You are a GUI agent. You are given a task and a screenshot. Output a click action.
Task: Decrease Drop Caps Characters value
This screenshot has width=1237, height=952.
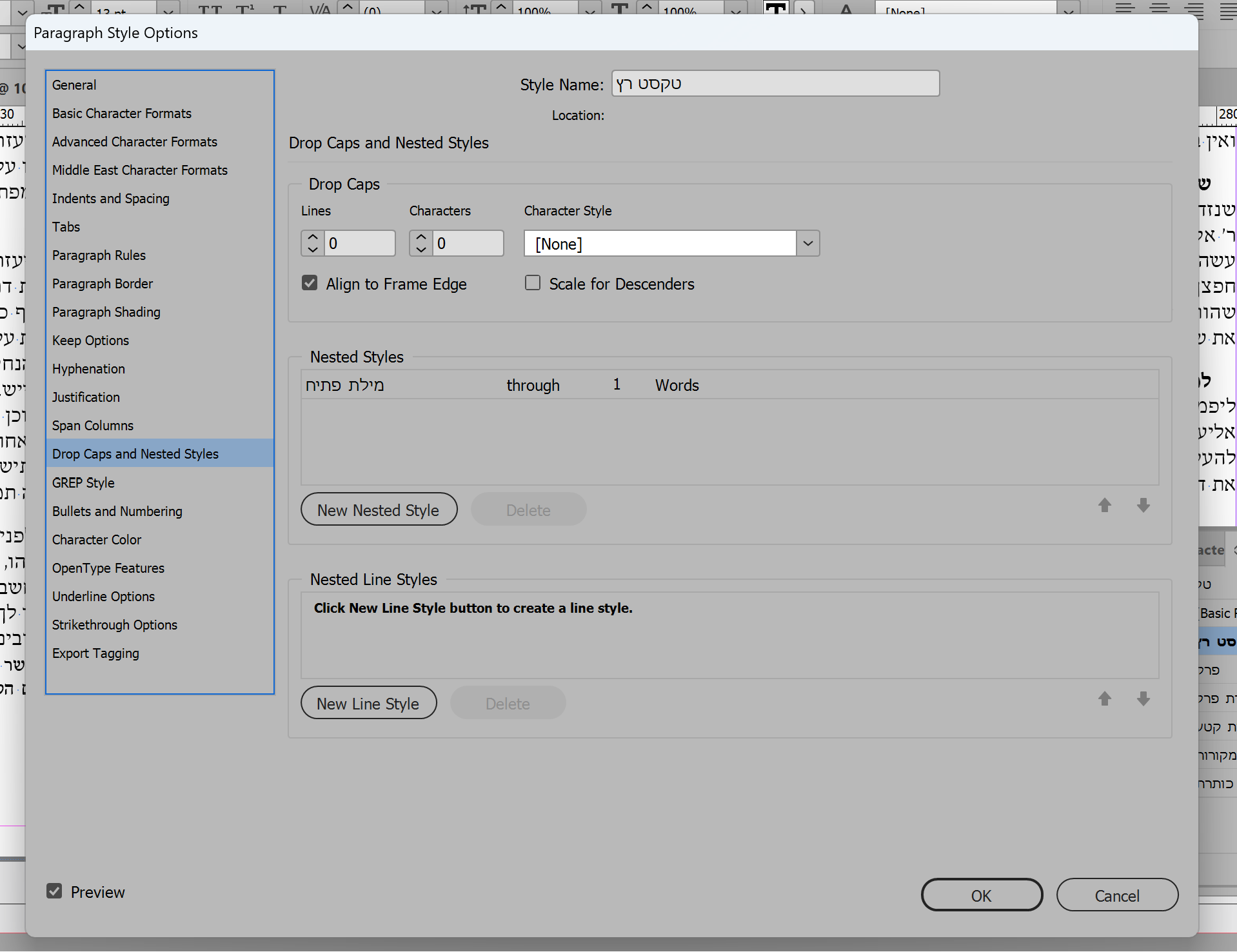pyautogui.click(x=421, y=250)
